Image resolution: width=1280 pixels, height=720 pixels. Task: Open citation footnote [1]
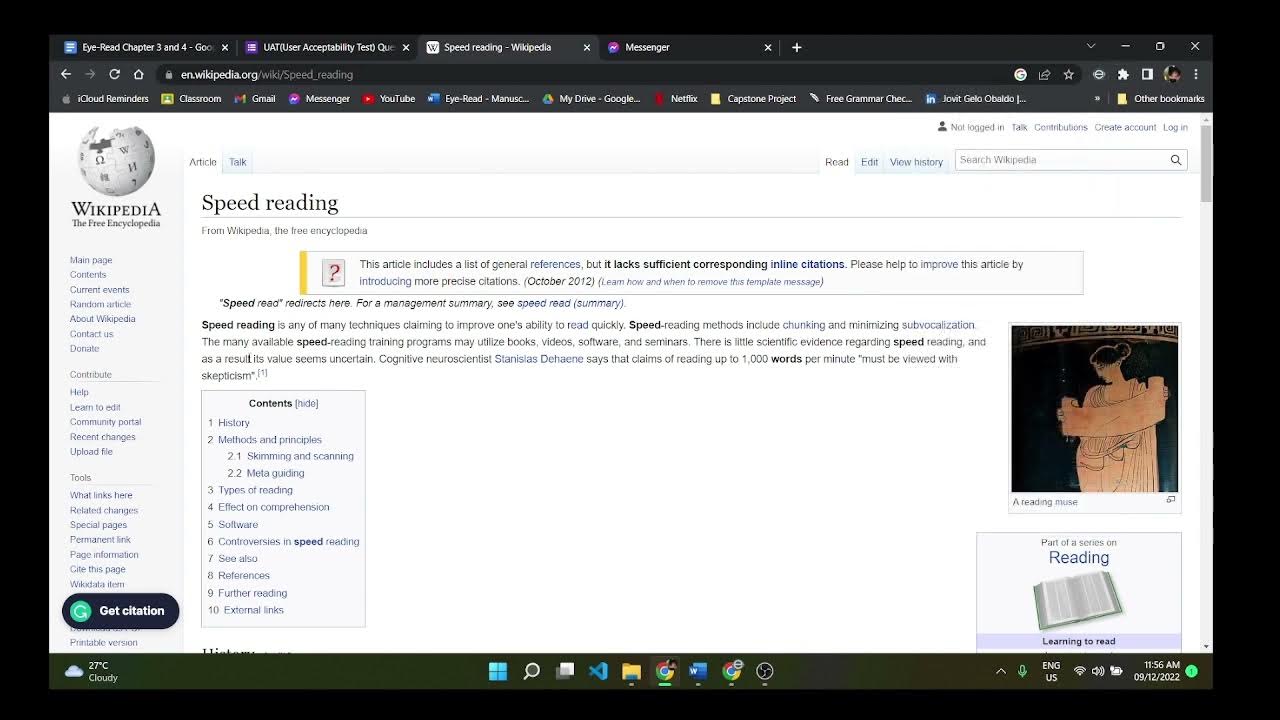pos(262,373)
